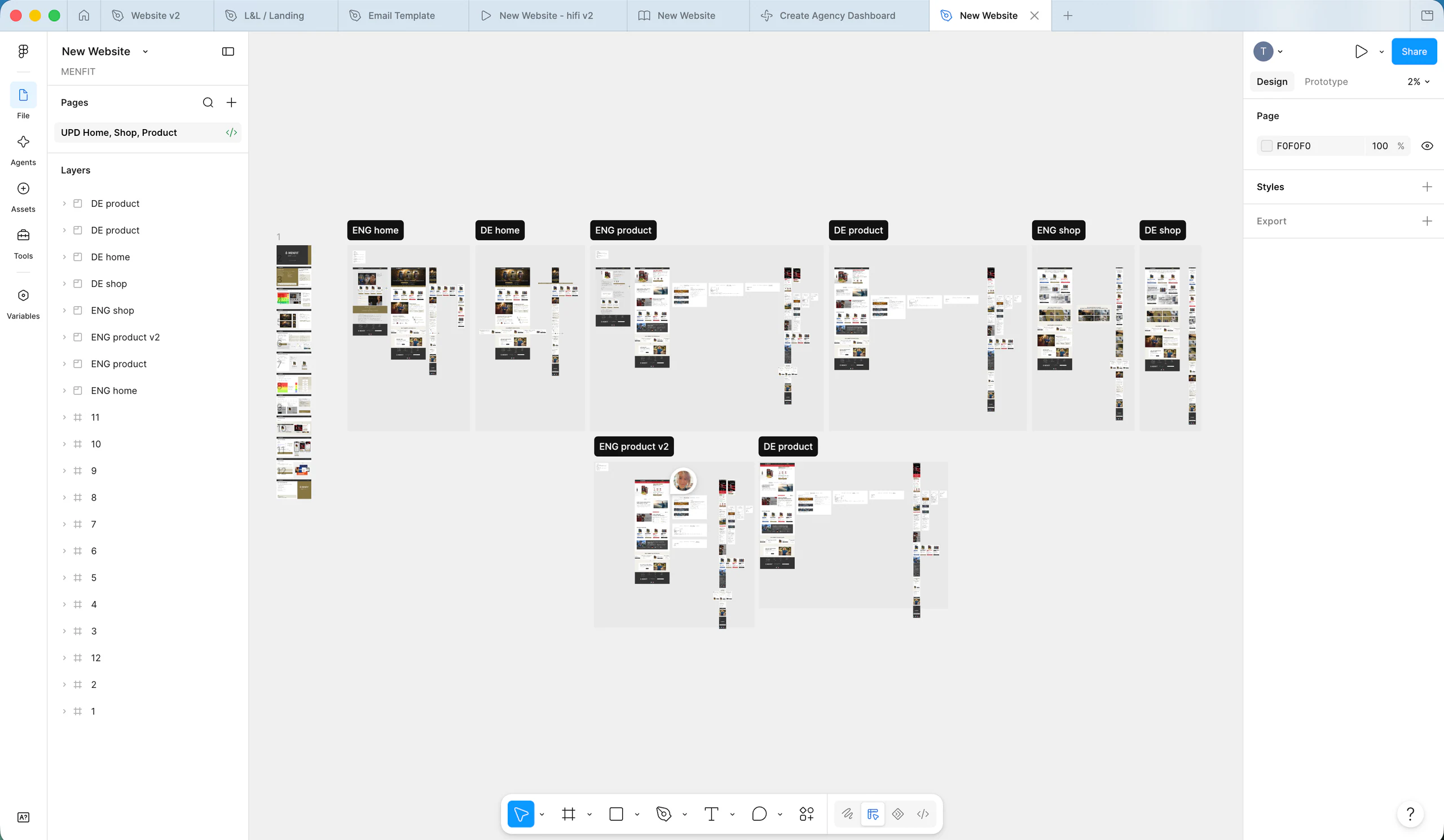Select the Text tool
This screenshot has height=840, width=1444.
pyautogui.click(x=711, y=814)
